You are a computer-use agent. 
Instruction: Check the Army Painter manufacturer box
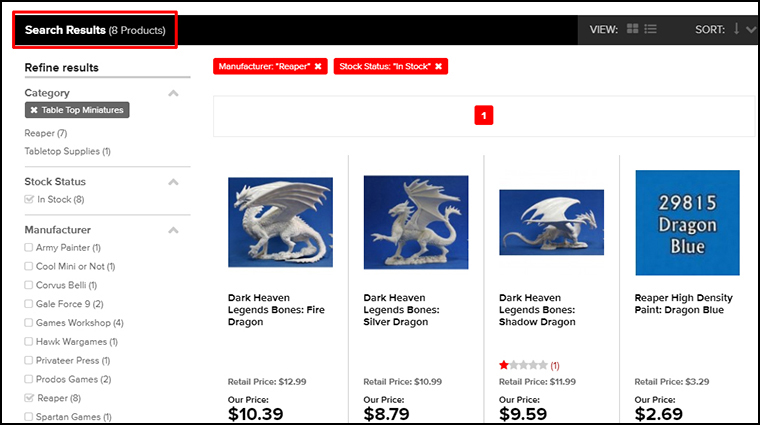tap(29, 248)
